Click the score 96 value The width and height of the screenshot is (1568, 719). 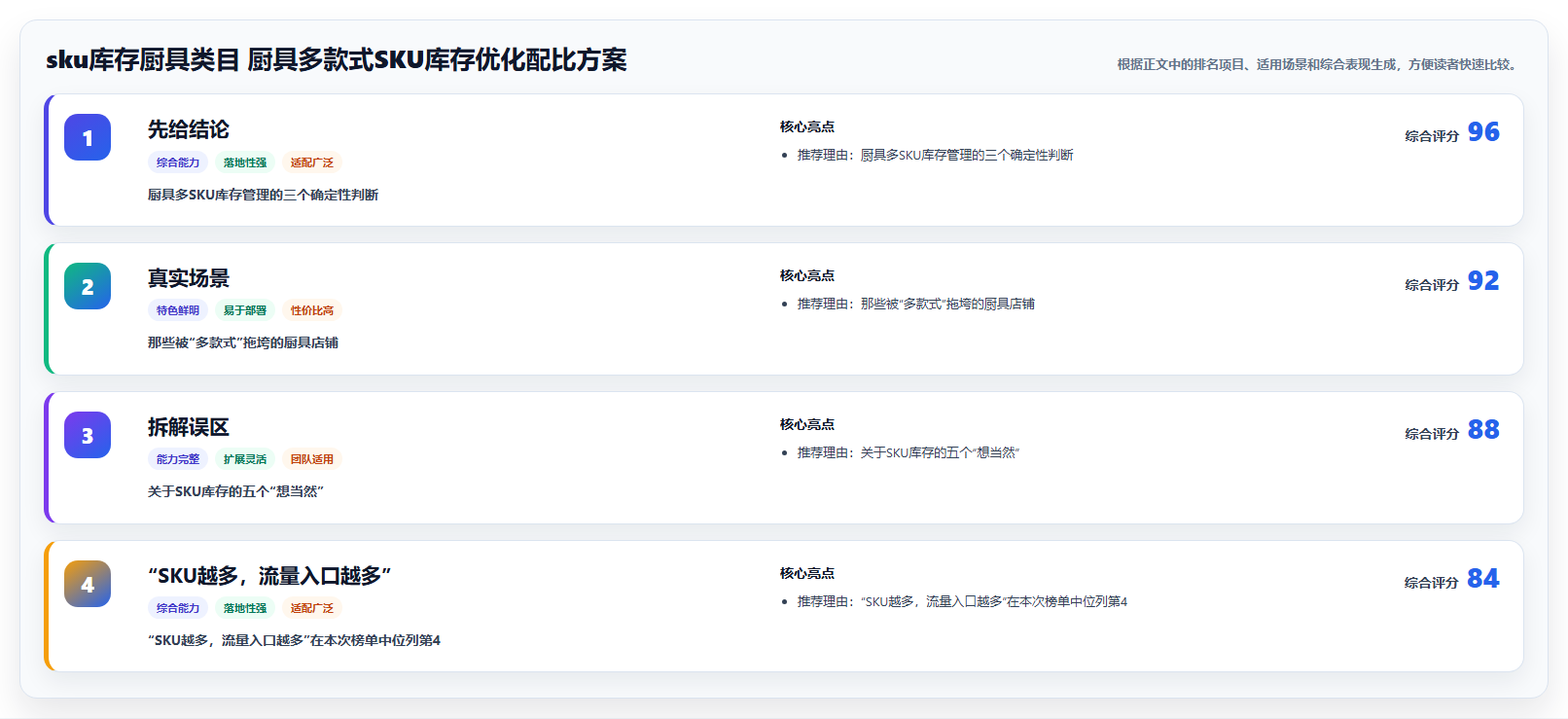[1483, 132]
